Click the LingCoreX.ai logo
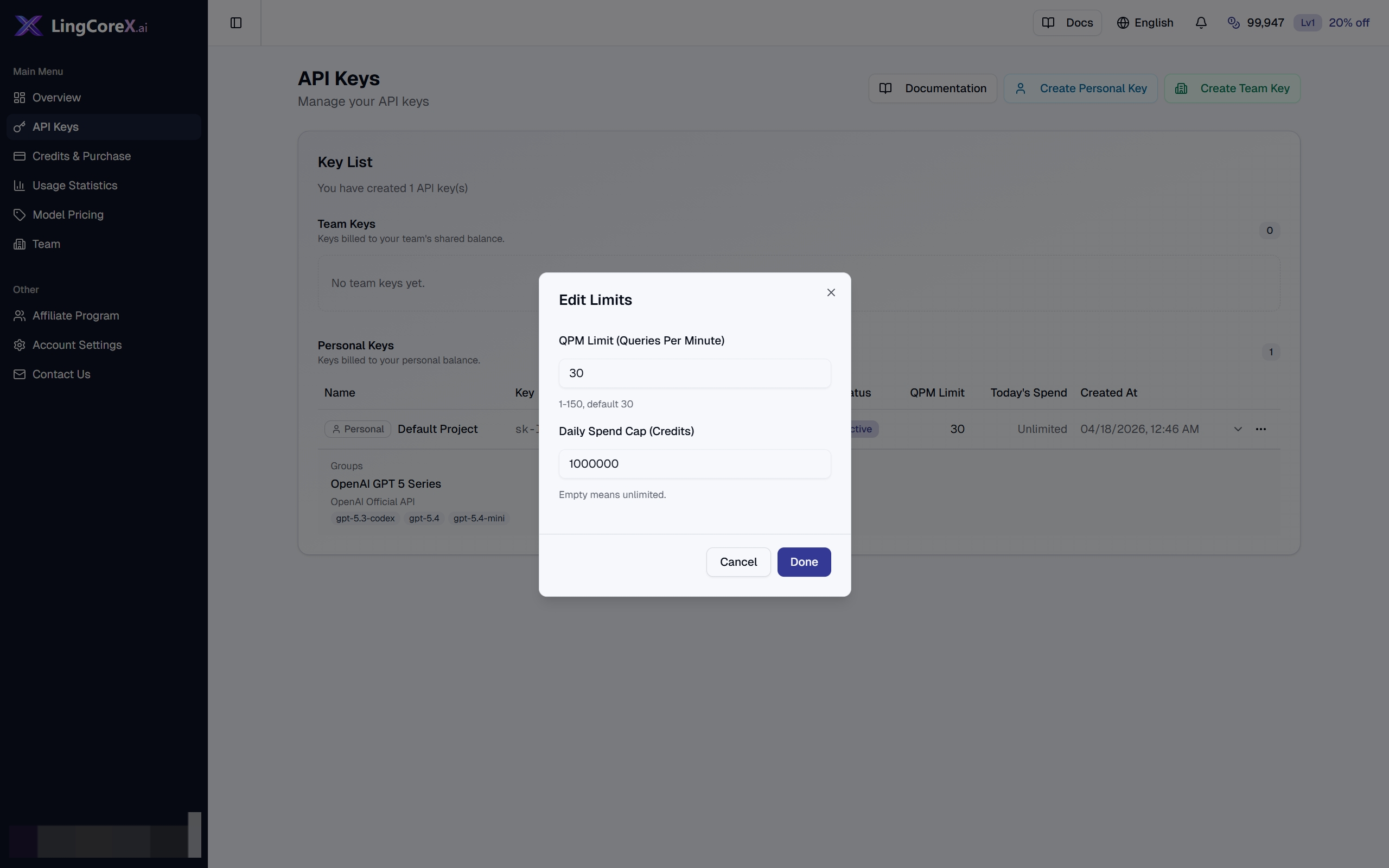Screen dimensions: 1389x868 81,26
